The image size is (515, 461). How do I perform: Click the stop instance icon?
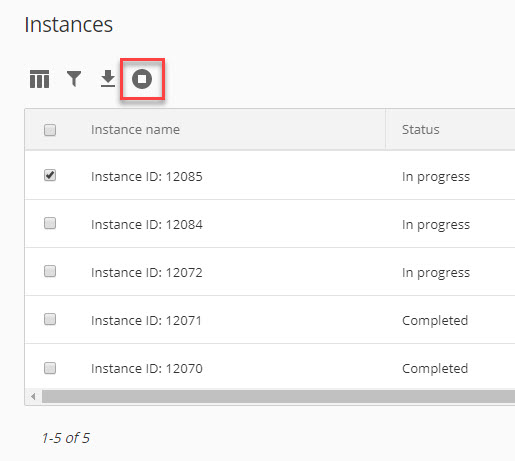pyautogui.click(x=142, y=79)
